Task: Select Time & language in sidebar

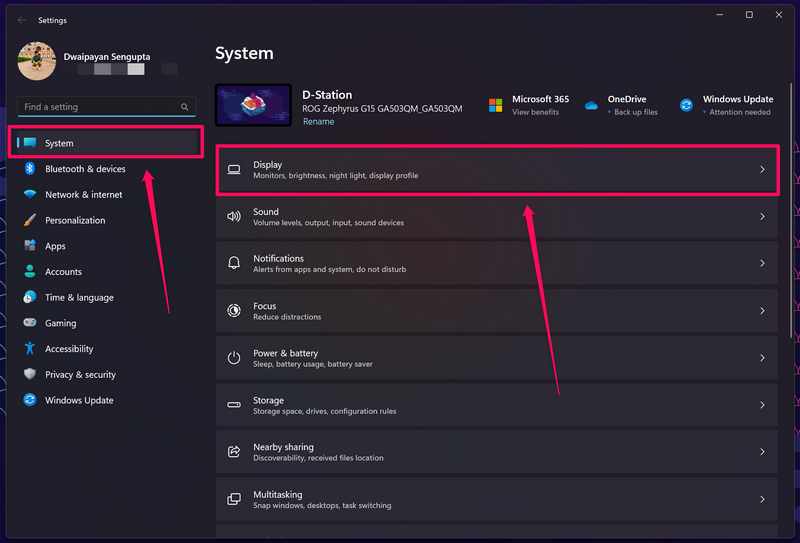Action: (x=79, y=298)
